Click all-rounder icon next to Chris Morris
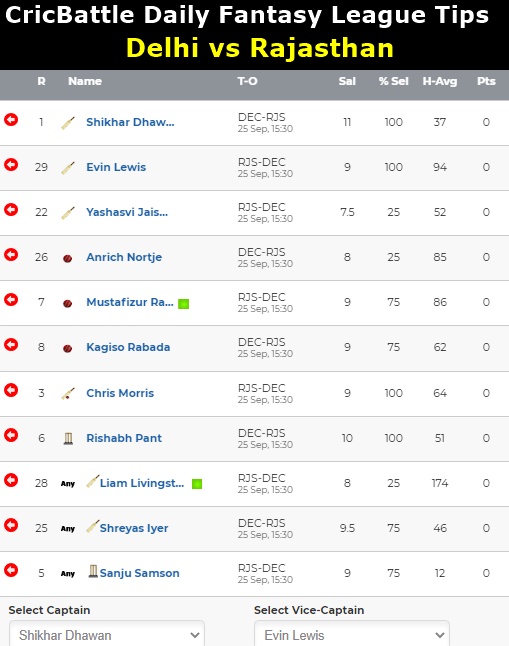 (x=68, y=393)
